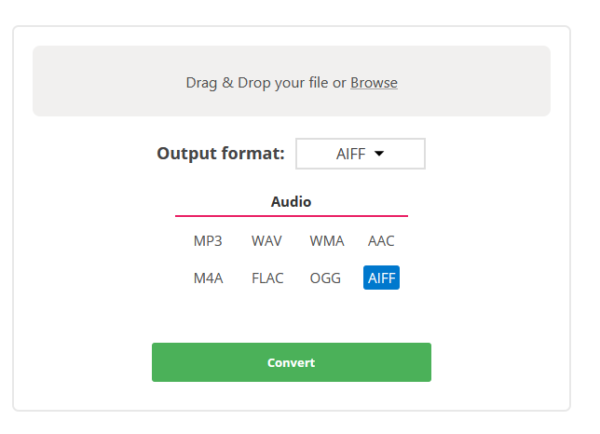Click the black caret arrow beside AIFF
Screen dimensions: 600x434
point(379,154)
